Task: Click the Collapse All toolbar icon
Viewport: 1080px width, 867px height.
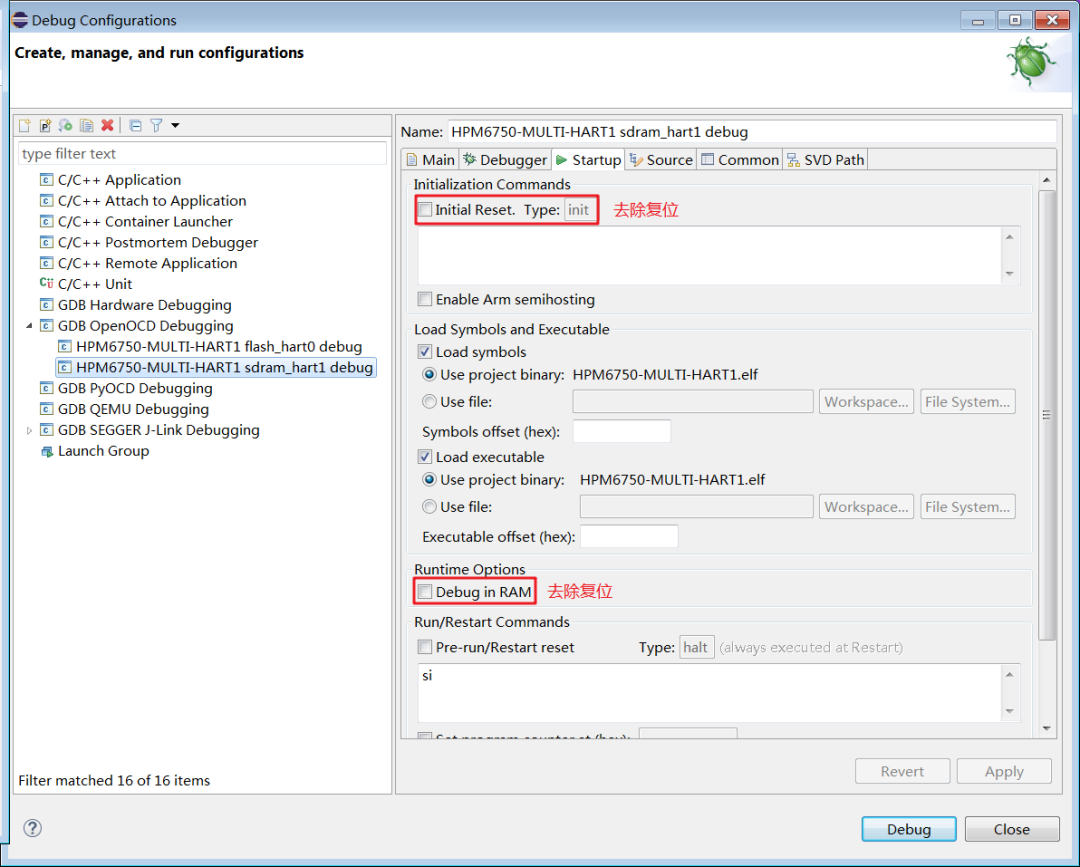Action: tap(136, 125)
